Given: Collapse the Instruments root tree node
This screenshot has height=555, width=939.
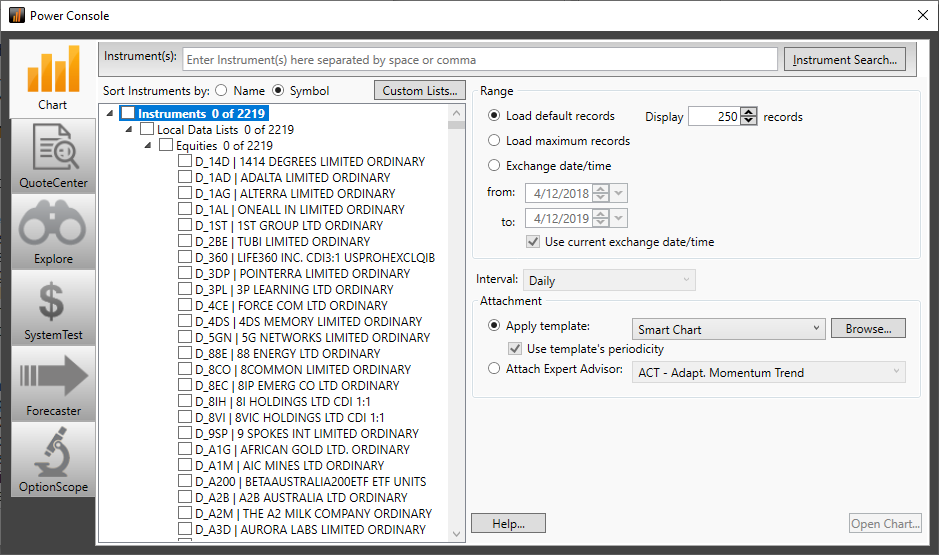Looking at the screenshot, I should [110, 113].
